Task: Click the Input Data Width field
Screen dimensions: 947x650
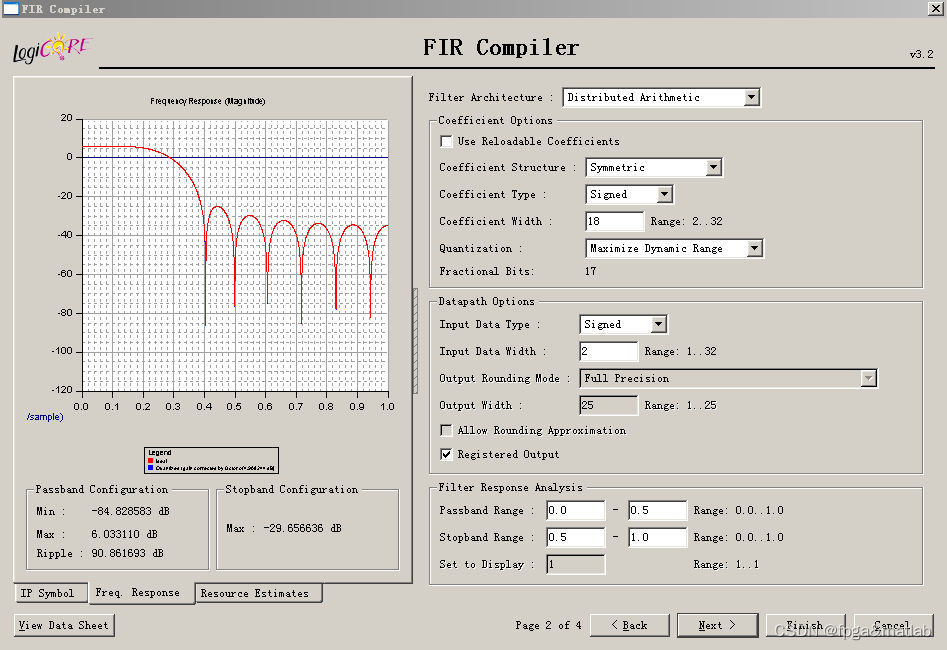Action: pyautogui.click(x=608, y=351)
